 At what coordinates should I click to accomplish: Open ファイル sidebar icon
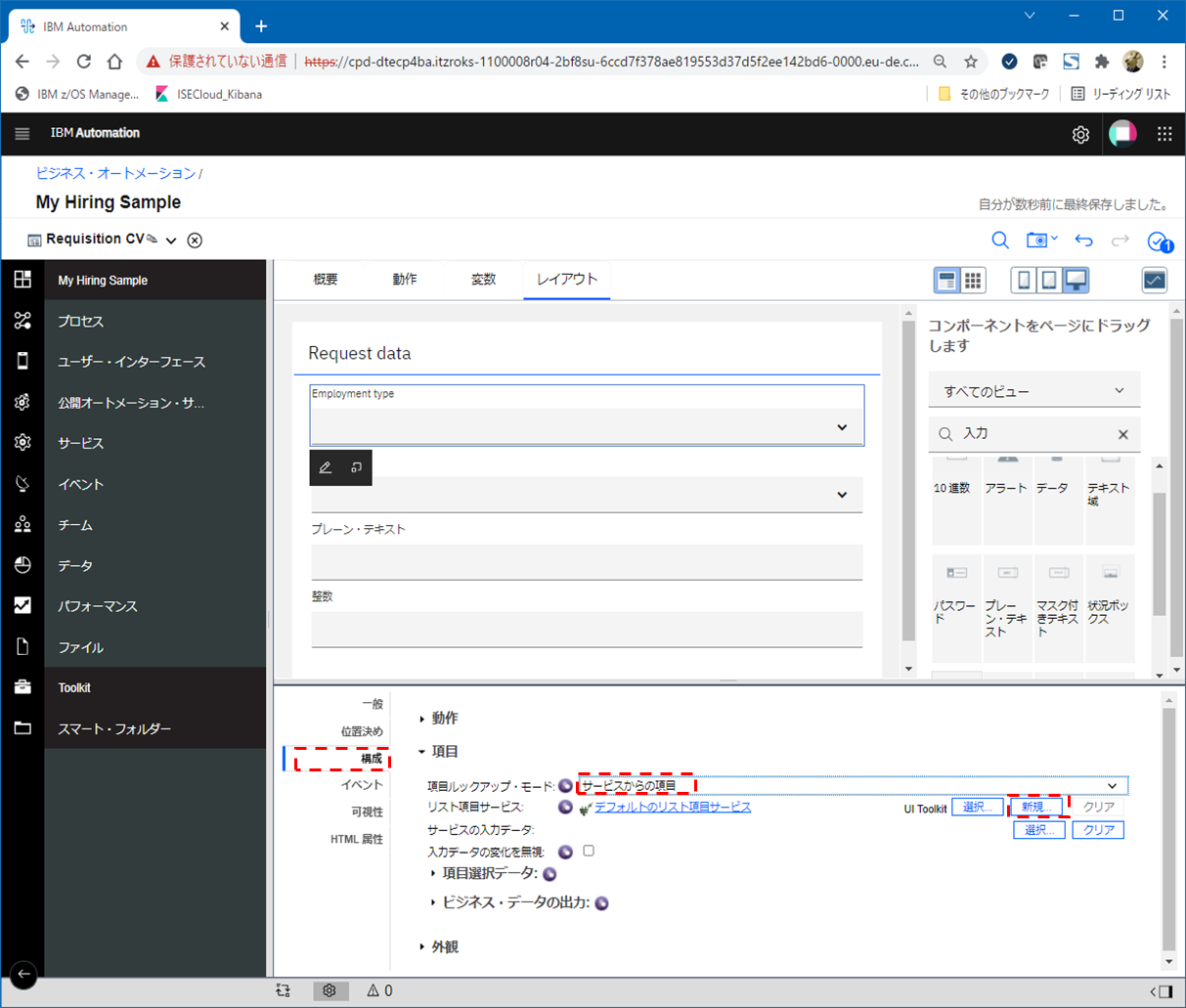[x=22, y=646]
